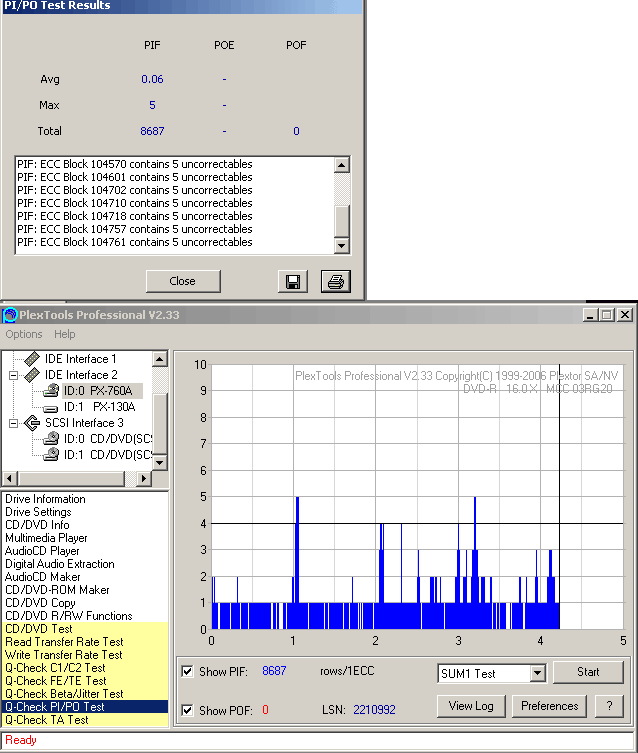Image resolution: width=638 pixels, height=753 pixels.
Task: Click scroll down arrow in results log
Action: click(341, 245)
